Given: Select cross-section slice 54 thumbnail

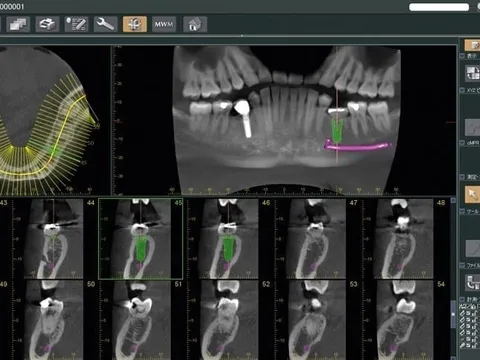Looking at the screenshot, I should point(404,320).
